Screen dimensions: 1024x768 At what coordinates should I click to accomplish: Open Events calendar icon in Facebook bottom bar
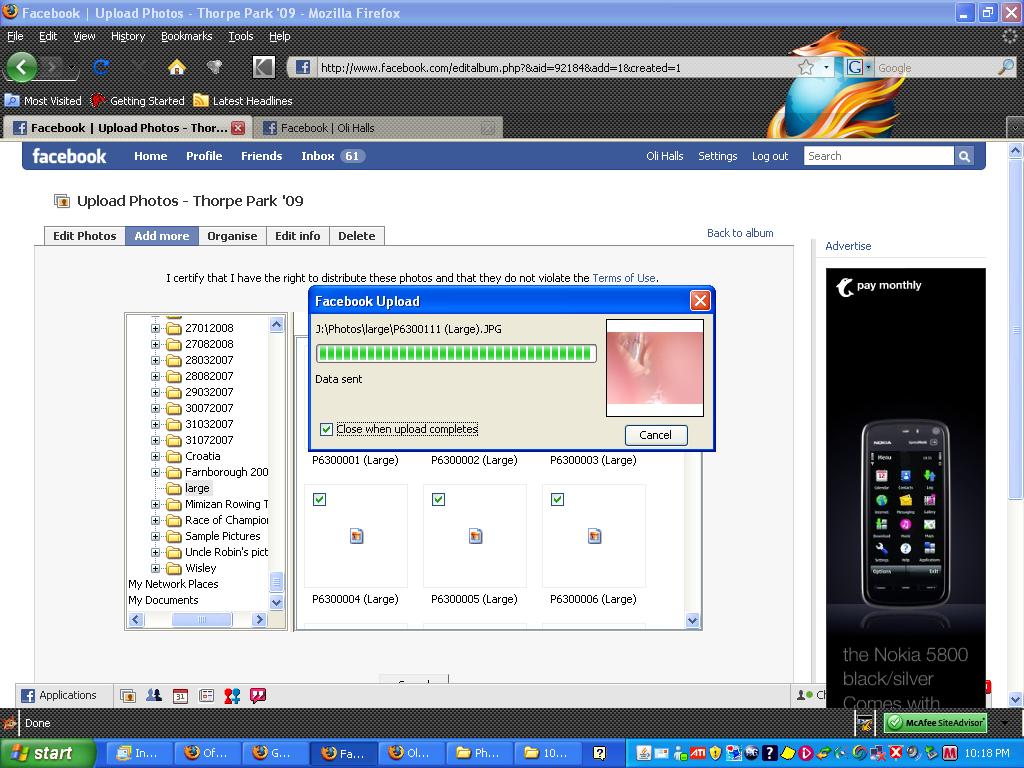point(180,696)
